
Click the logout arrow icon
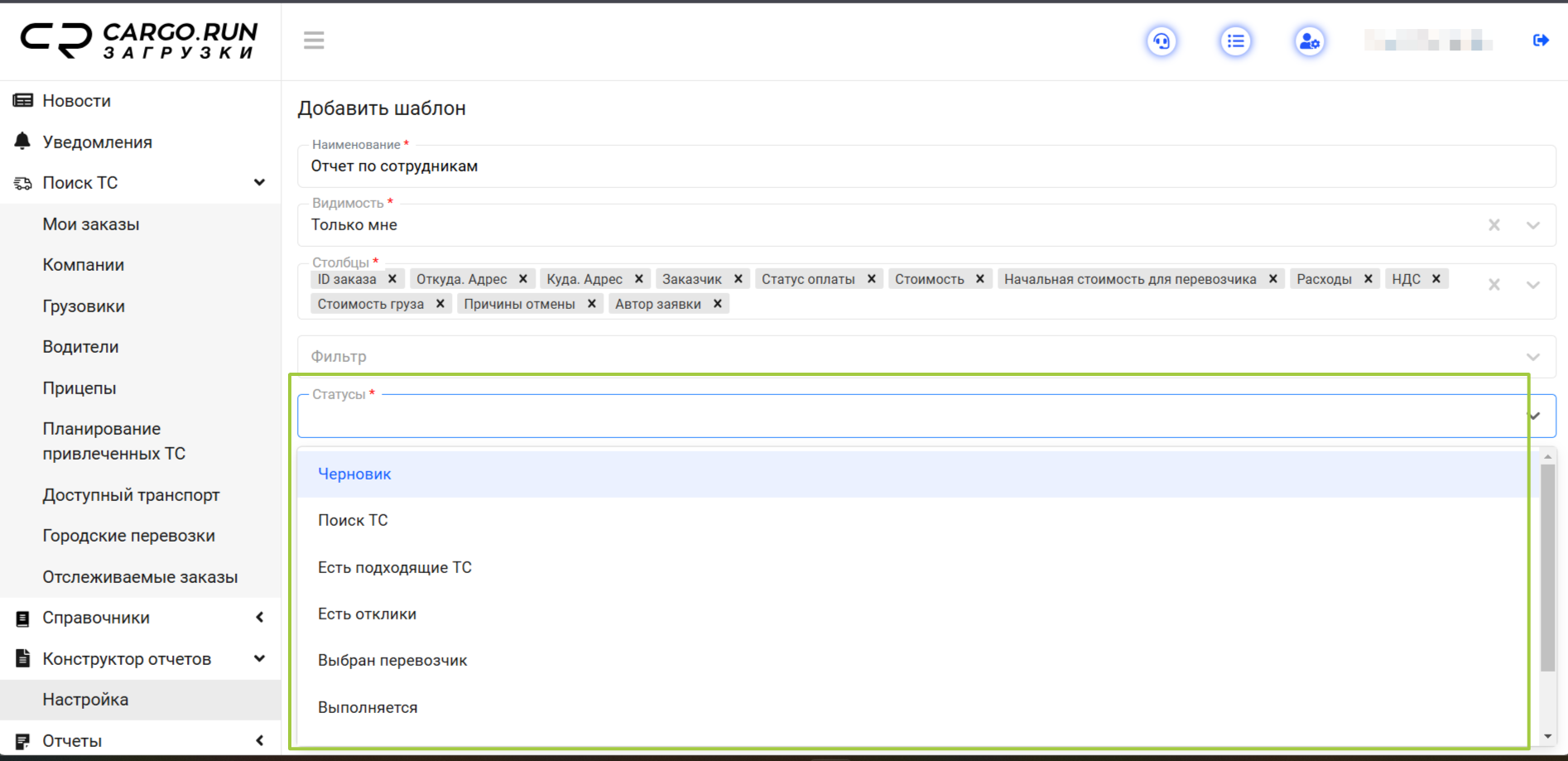coord(1541,41)
